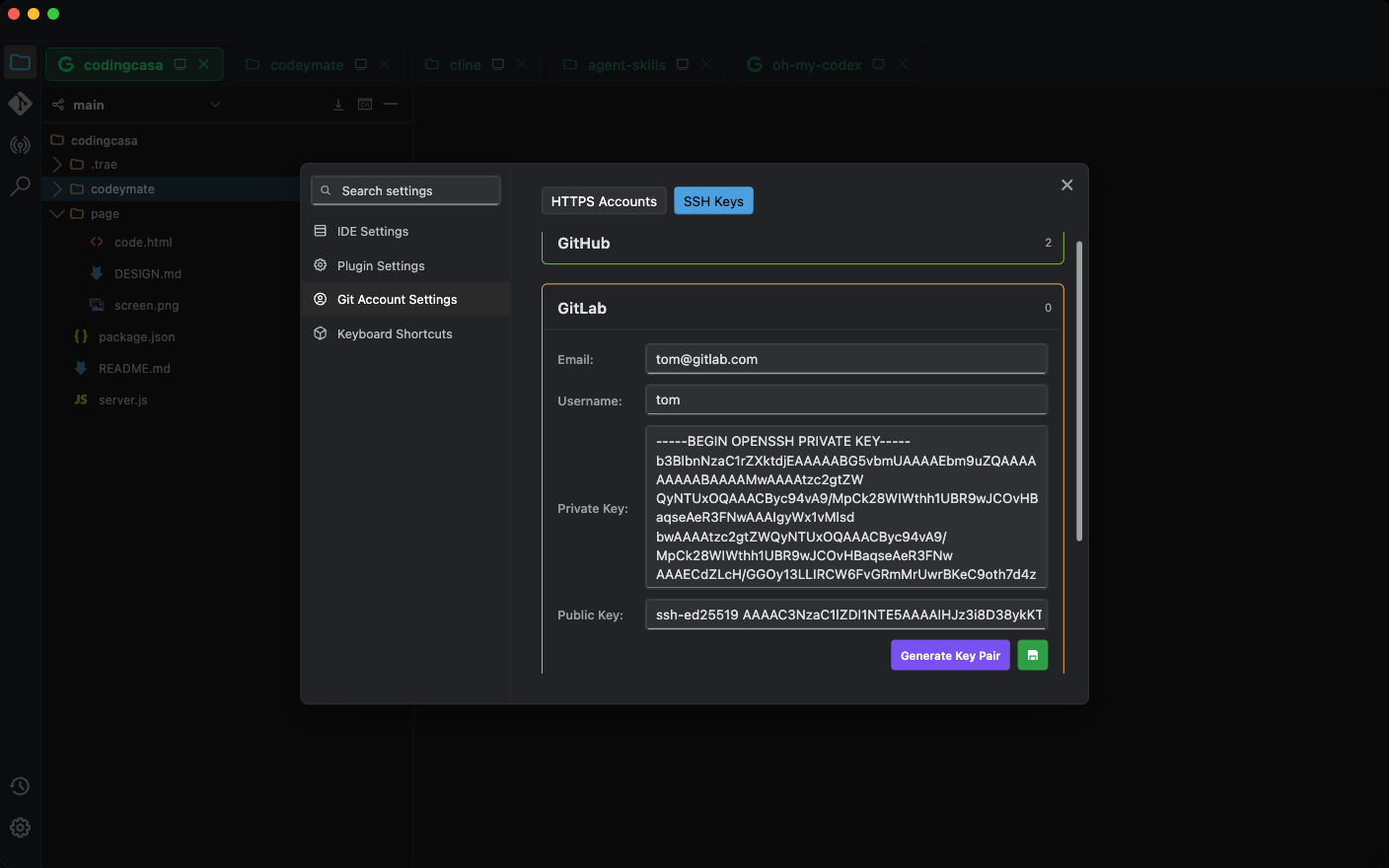Open Keyboard Shortcuts settings
Screen dimensions: 1389x868
coord(405,333)
